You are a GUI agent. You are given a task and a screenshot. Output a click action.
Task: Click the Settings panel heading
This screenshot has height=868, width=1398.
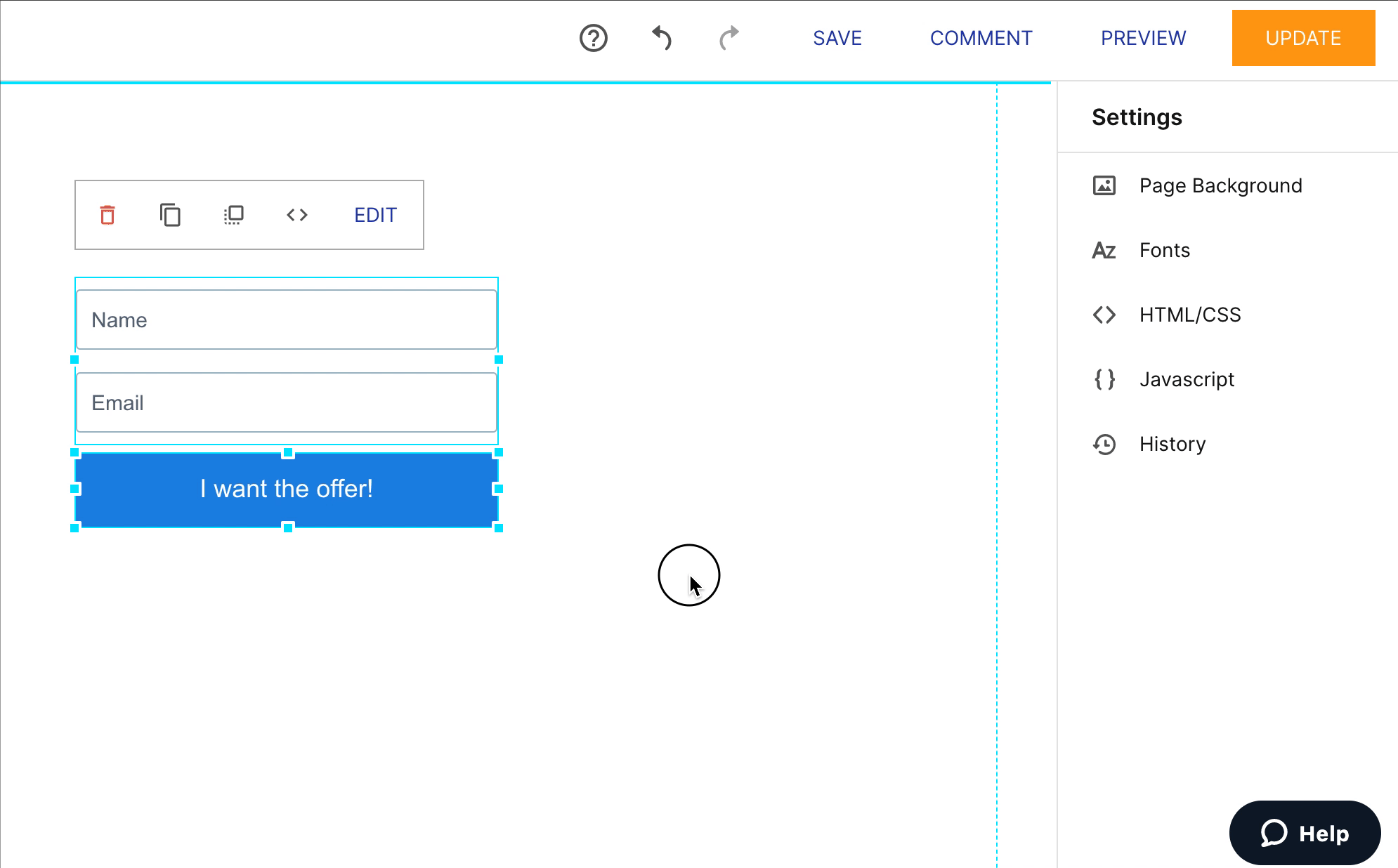(1137, 117)
